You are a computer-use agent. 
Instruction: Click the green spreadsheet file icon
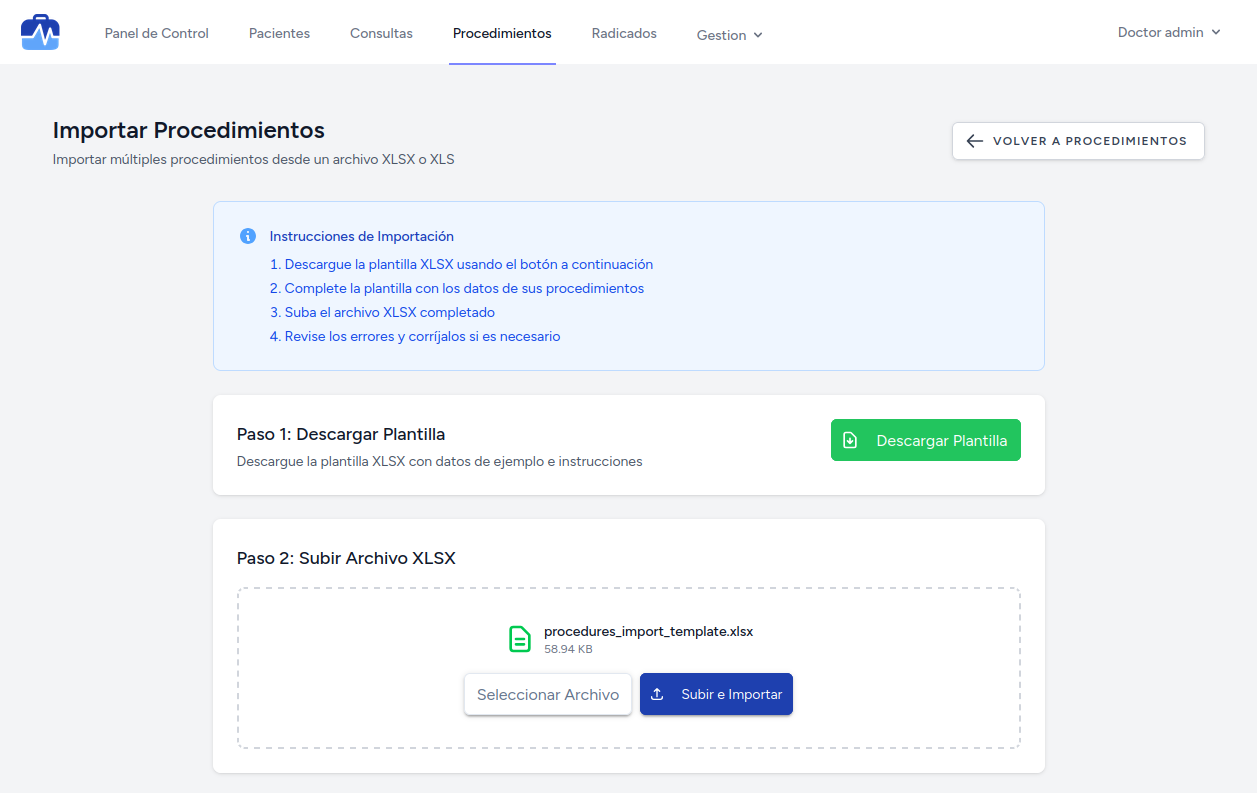click(520, 639)
